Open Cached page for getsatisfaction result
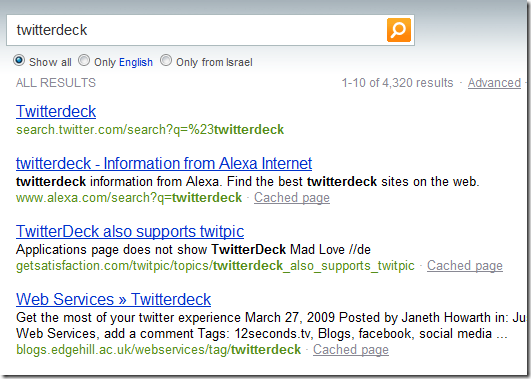 pos(465,266)
